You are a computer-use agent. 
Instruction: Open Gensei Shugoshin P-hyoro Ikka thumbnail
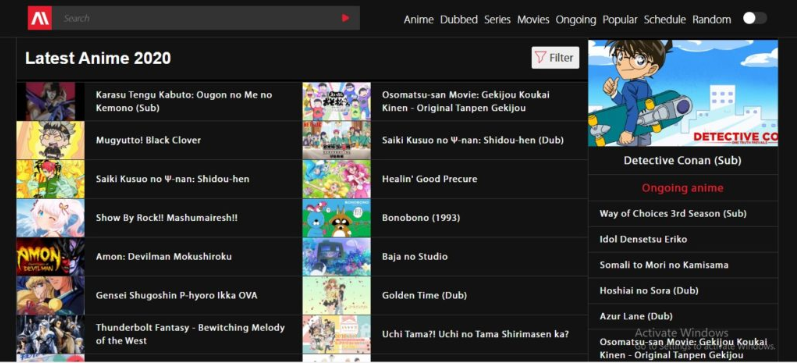click(50, 295)
